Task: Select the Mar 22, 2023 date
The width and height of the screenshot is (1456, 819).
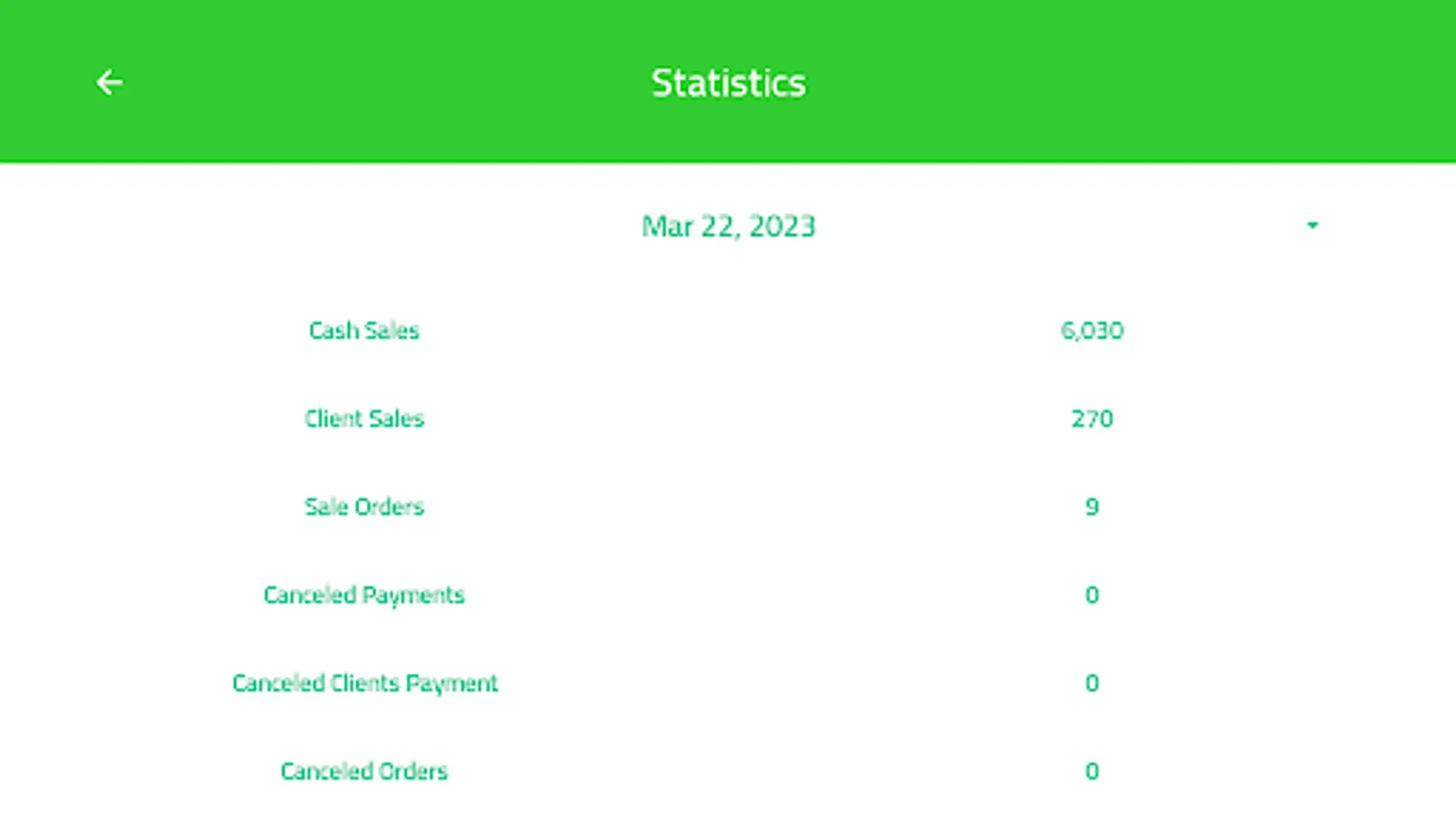Action: click(728, 226)
